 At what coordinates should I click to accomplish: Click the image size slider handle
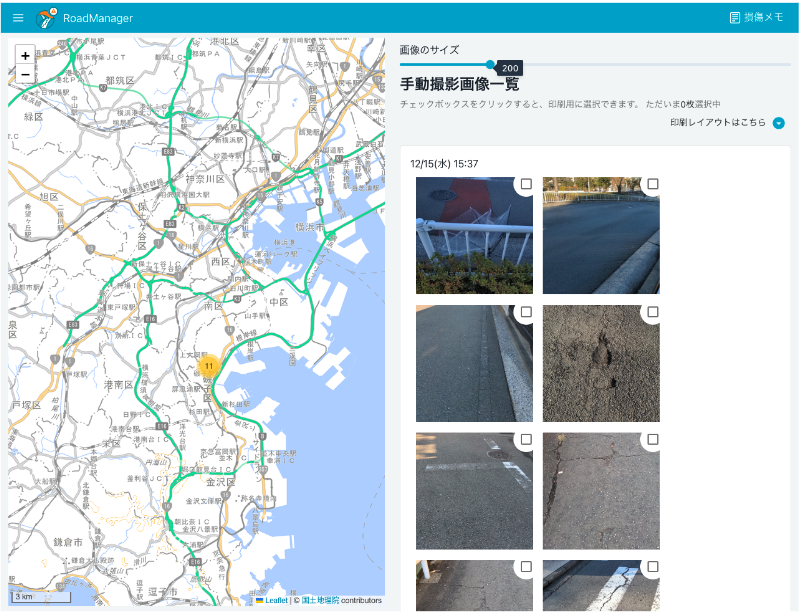point(490,64)
